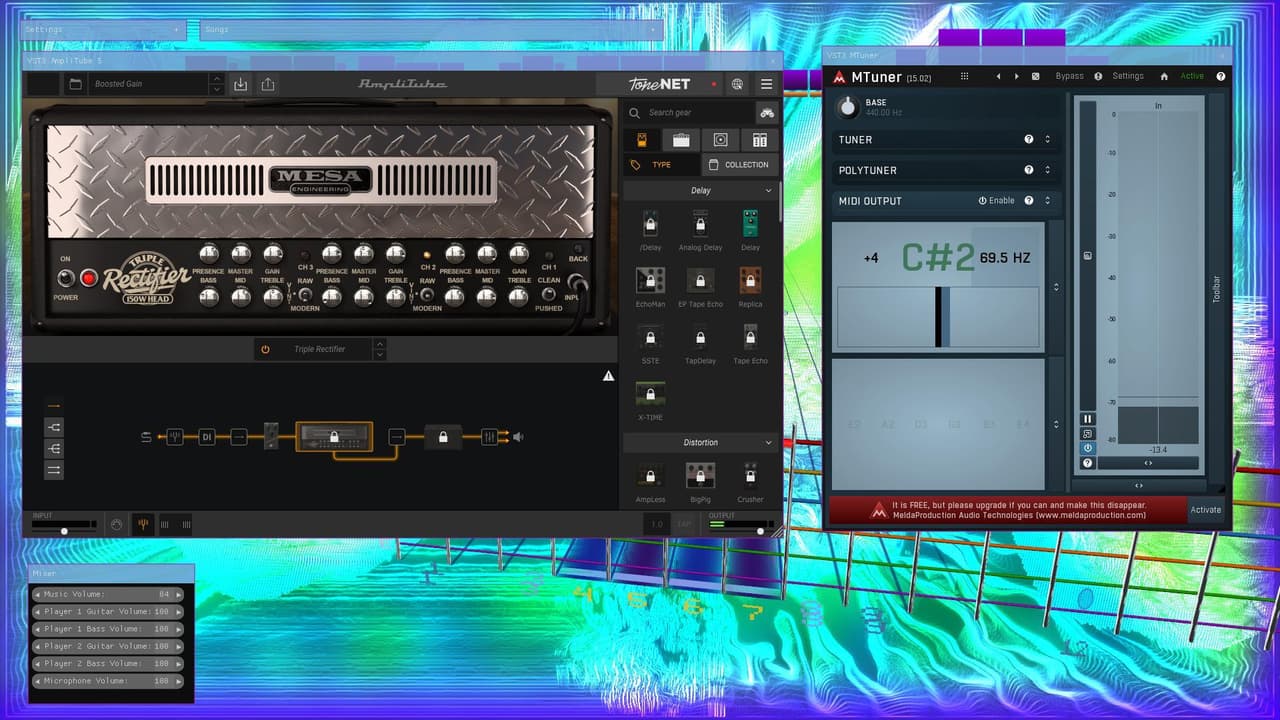The width and height of the screenshot is (1280, 720).
Task: Adjust the AmpliTube INPUT level slider
Action: [65, 529]
